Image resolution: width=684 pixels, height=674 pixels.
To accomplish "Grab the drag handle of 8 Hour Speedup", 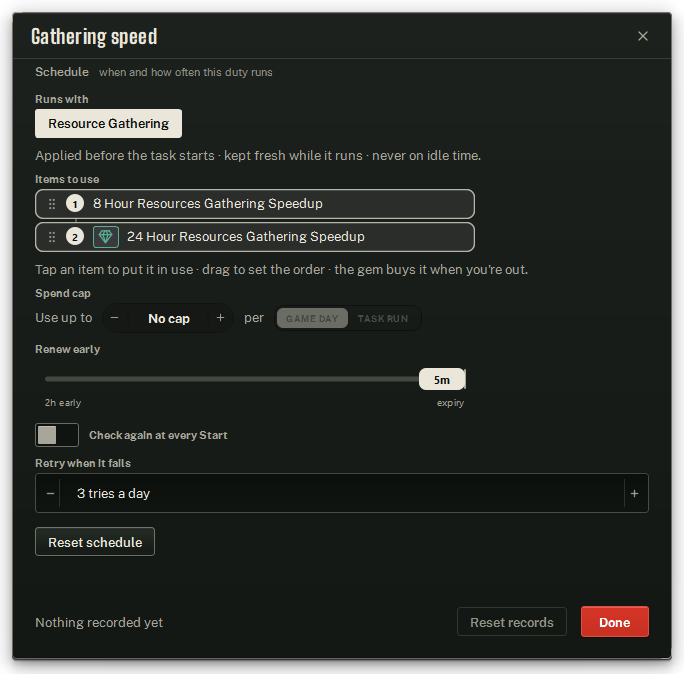I will 52,204.
